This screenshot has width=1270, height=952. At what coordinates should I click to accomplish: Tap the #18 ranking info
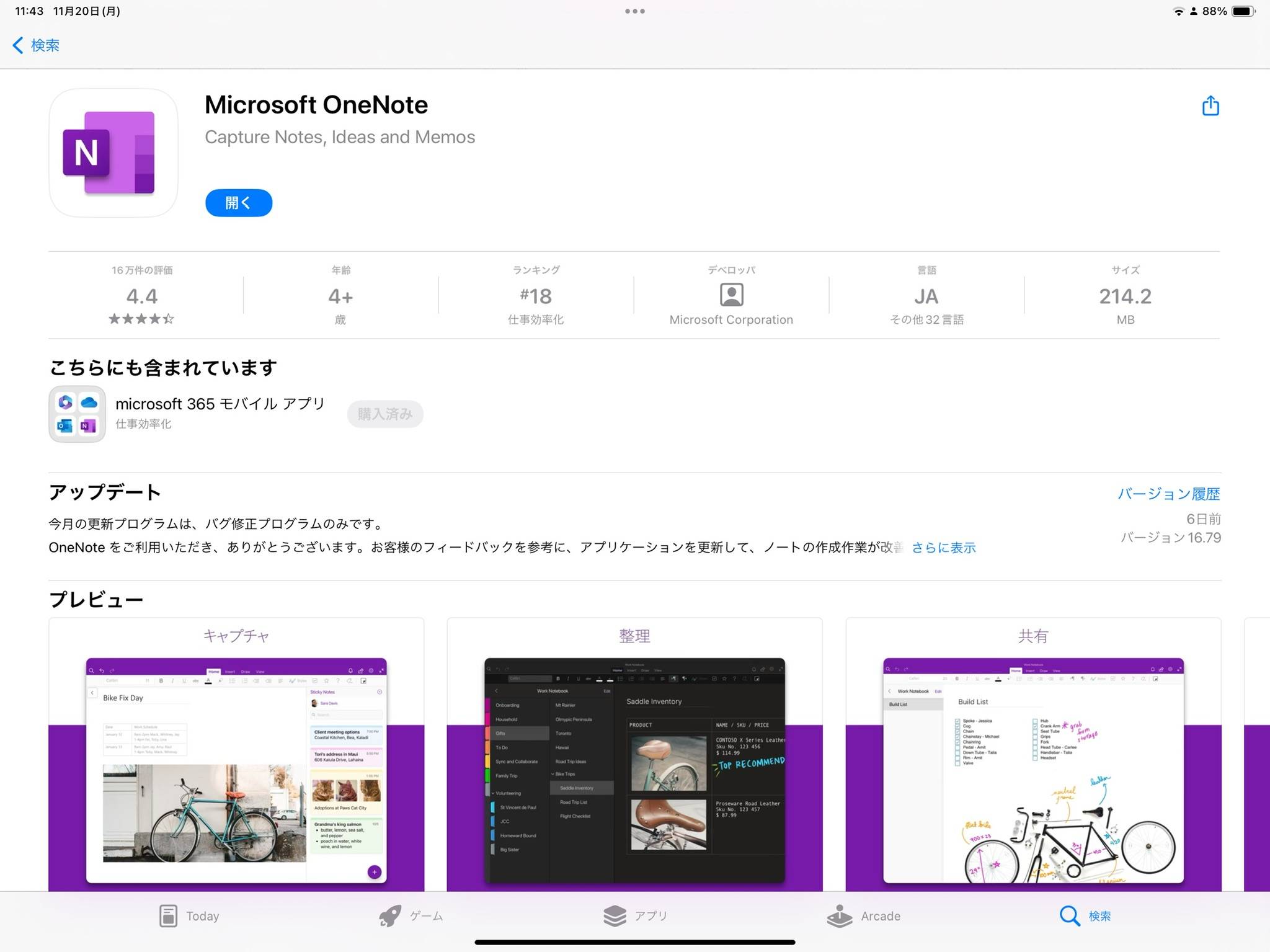click(x=536, y=296)
